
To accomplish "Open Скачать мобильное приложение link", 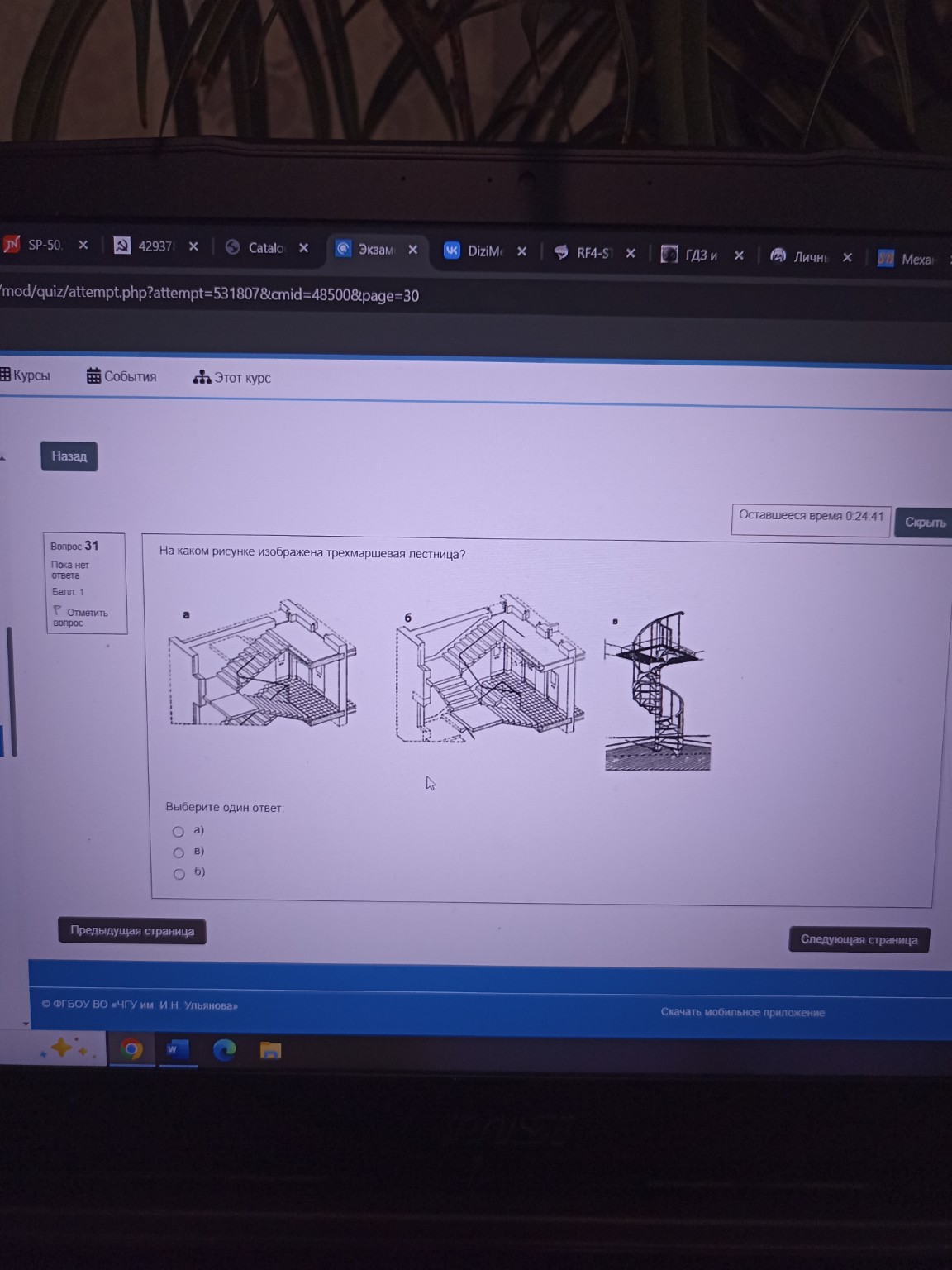I will (x=742, y=1012).
